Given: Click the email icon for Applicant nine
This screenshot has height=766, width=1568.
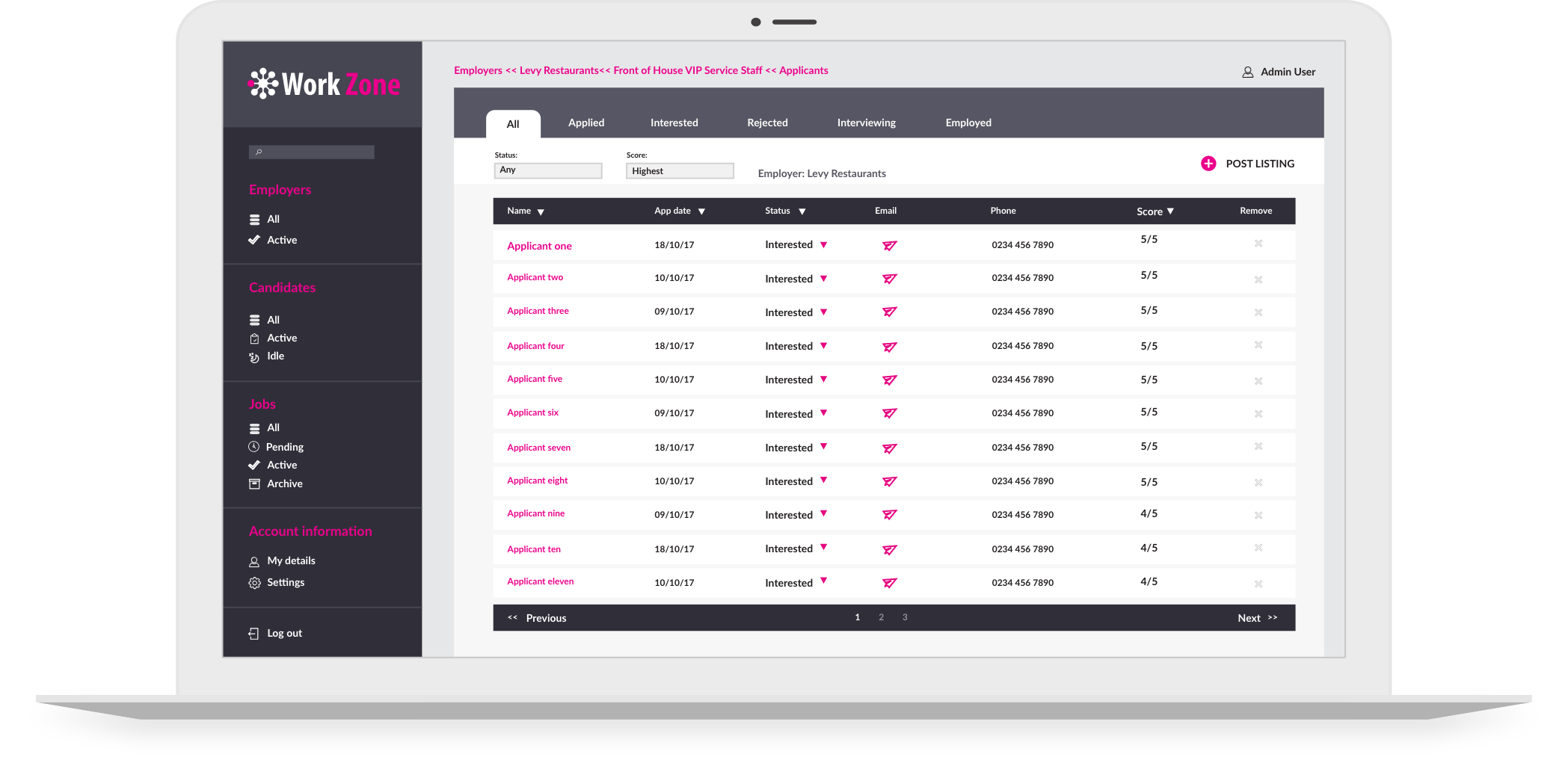Looking at the screenshot, I should (889, 515).
